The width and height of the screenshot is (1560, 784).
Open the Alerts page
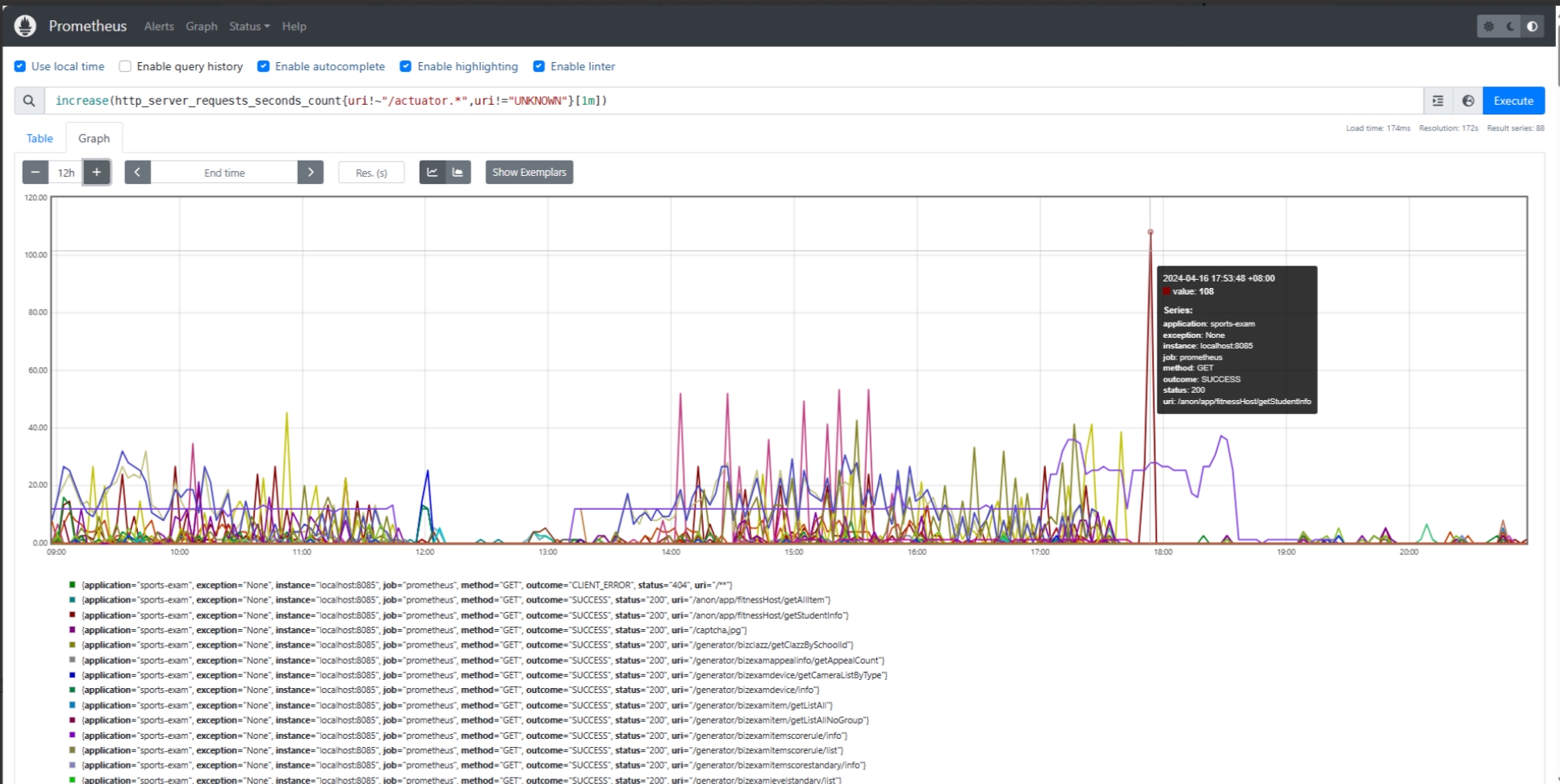click(159, 27)
